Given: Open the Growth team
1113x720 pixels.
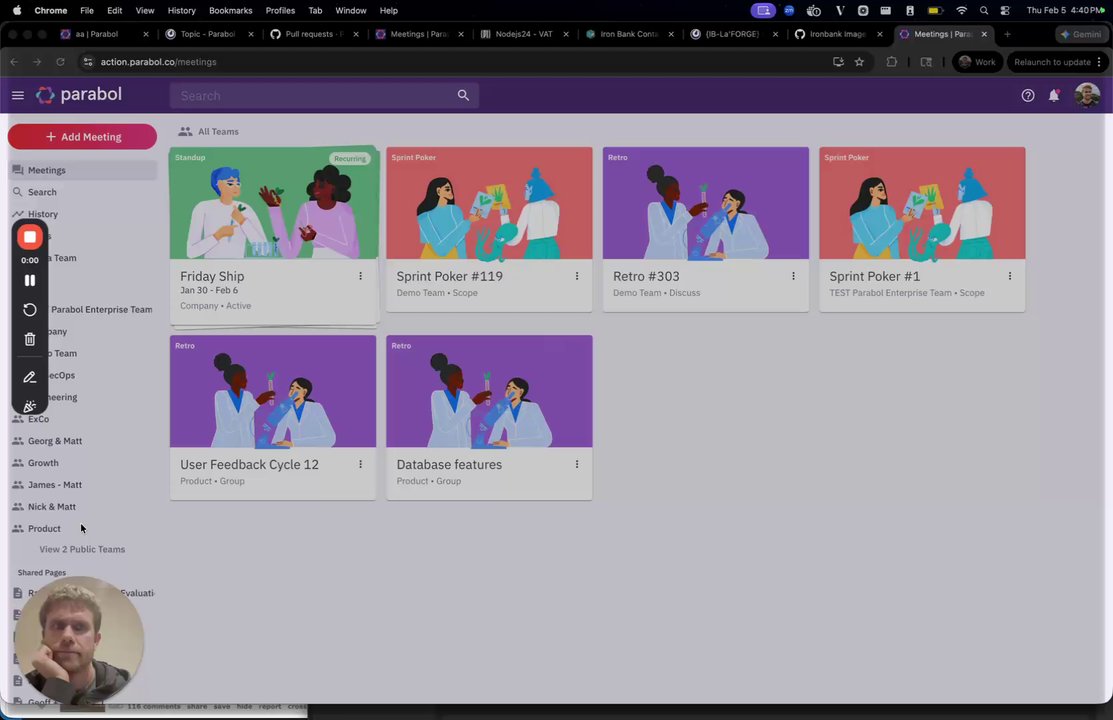Looking at the screenshot, I should coord(82,463).
